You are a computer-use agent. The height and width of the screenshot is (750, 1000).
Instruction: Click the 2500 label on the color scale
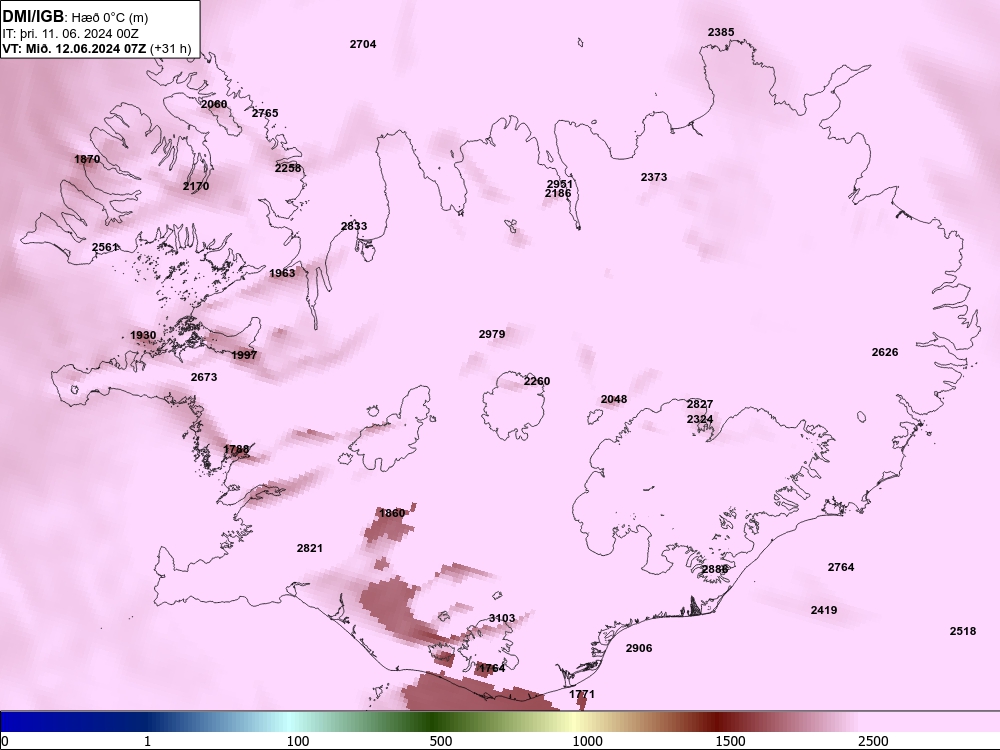[x=873, y=741]
